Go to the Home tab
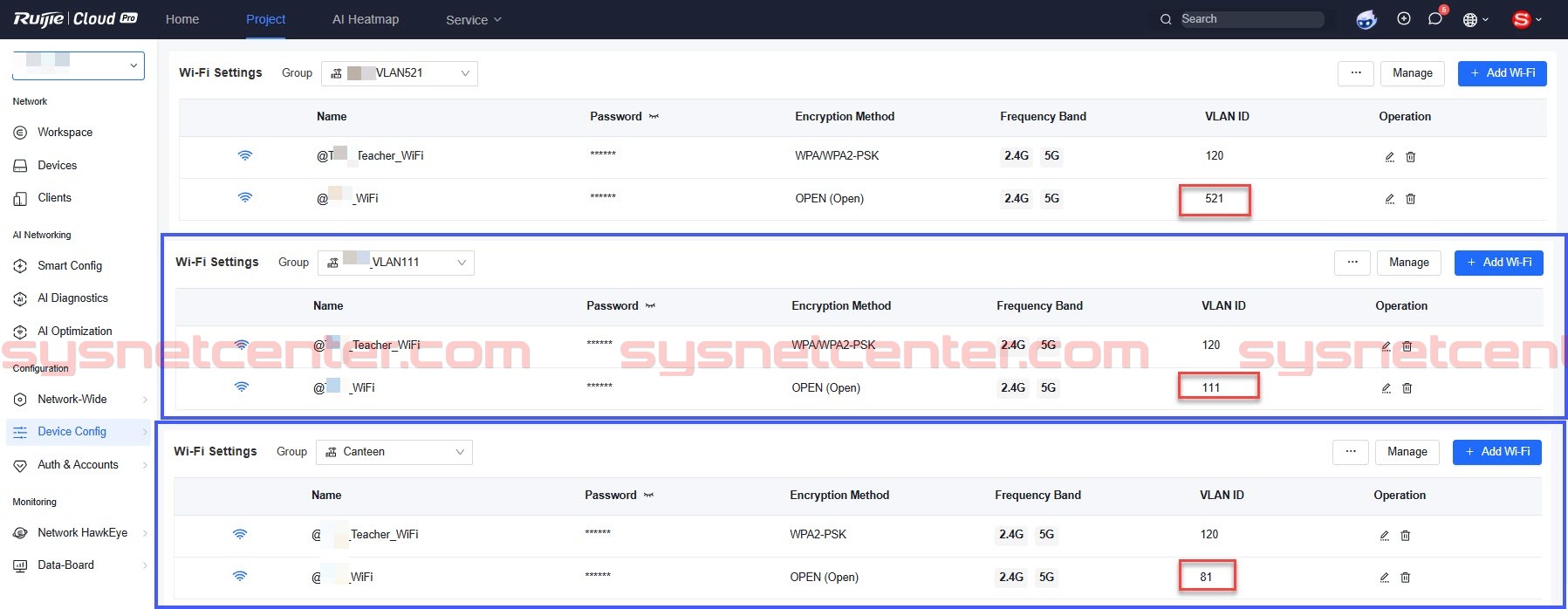The image size is (1568, 609). (x=182, y=19)
